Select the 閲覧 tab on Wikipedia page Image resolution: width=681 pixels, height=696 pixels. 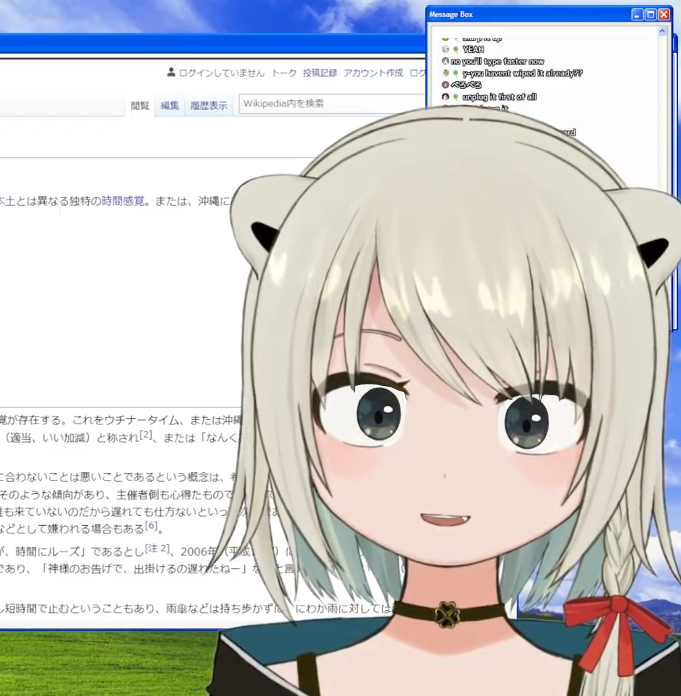[140, 106]
